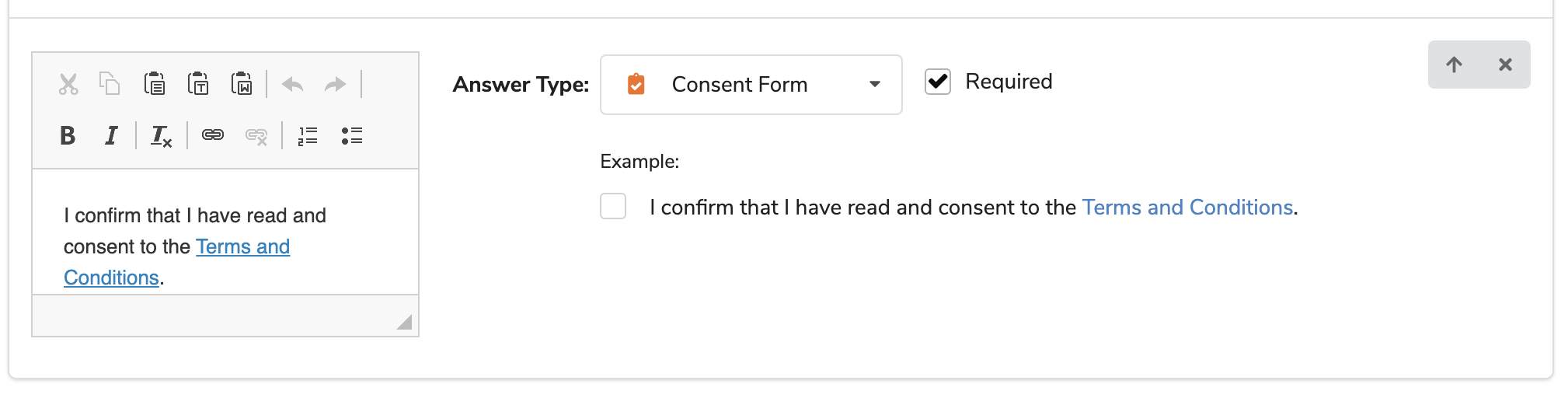Uncheck the Required checkbox

[x=938, y=82]
